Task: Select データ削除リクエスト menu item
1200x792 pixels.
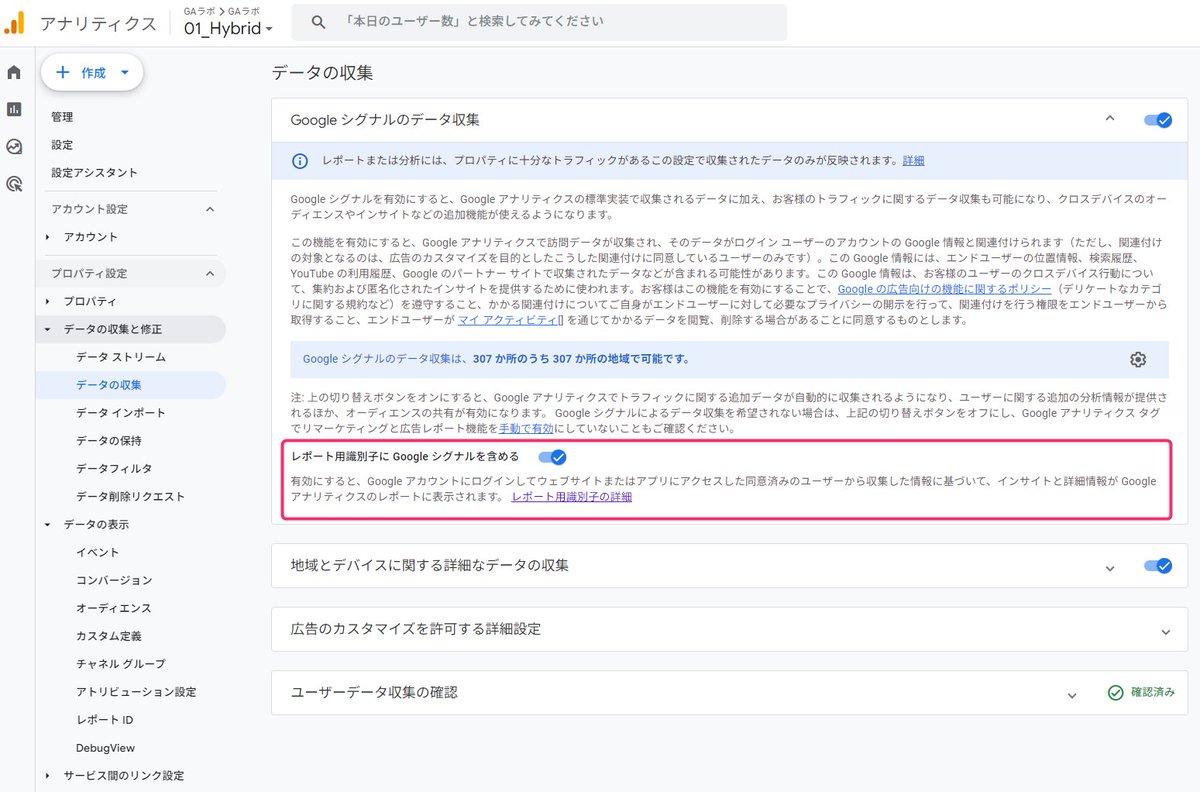Action: click(x=131, y=496)
